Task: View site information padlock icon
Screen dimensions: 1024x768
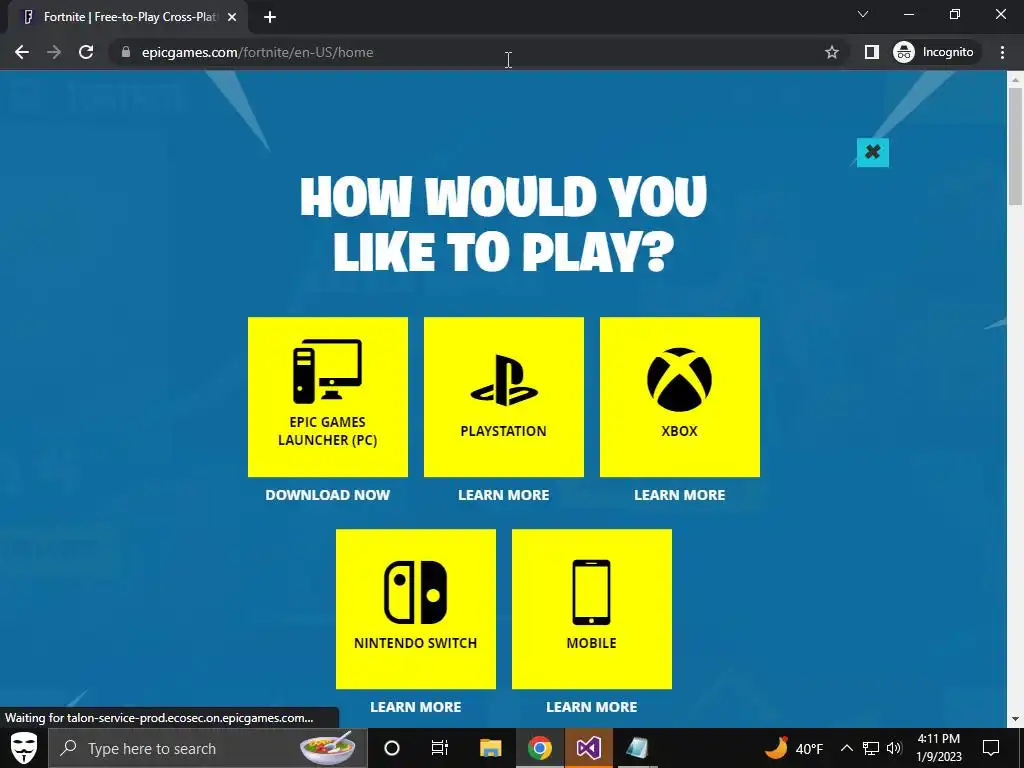Action: click(126, 52)
